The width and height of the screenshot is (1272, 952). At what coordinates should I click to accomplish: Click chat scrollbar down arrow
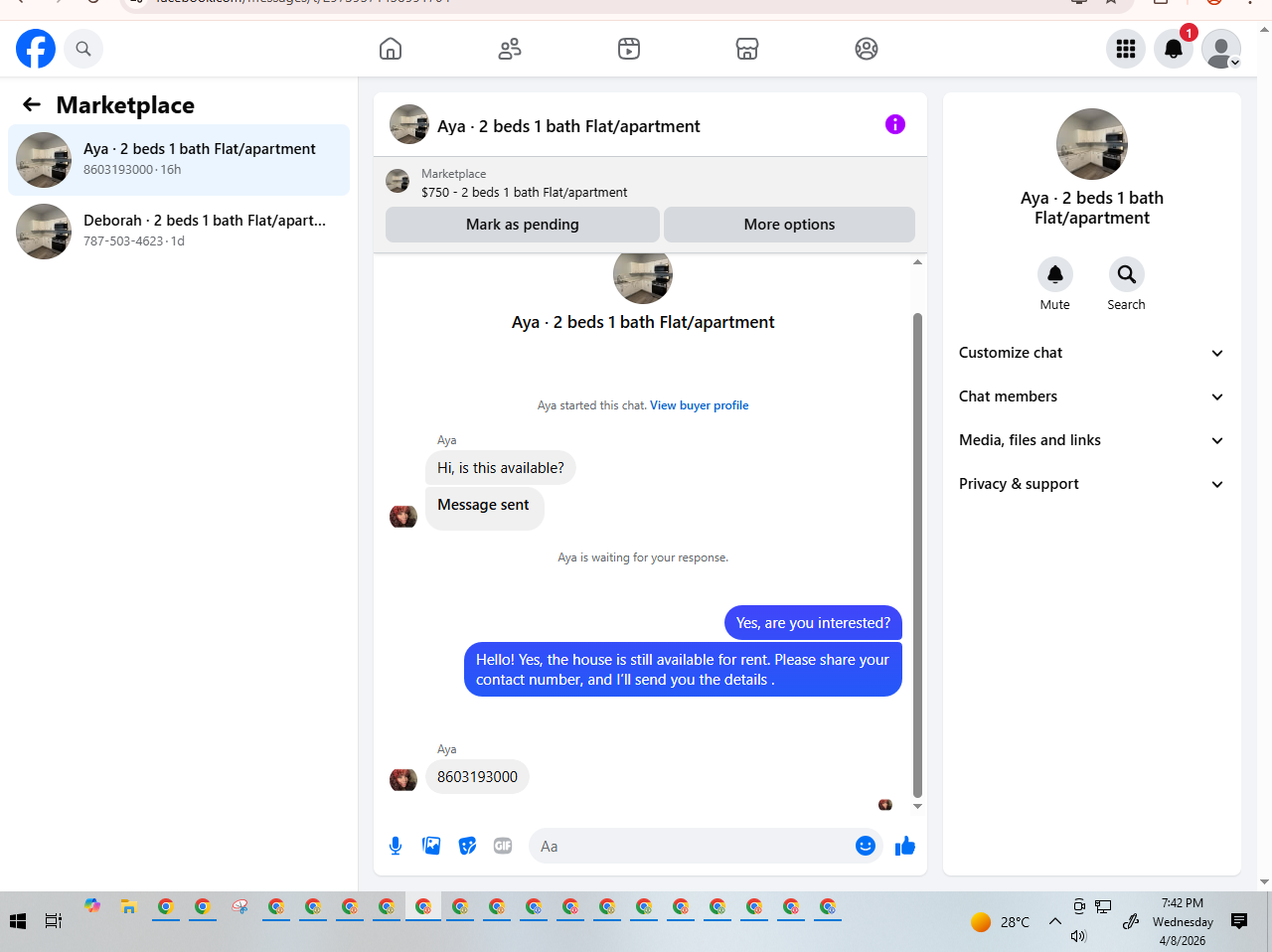(917, 806)
